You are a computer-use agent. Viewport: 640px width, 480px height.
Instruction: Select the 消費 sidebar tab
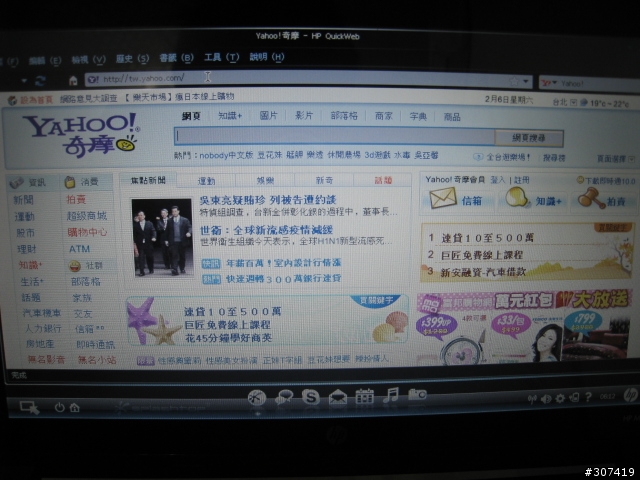coord(84,182)
